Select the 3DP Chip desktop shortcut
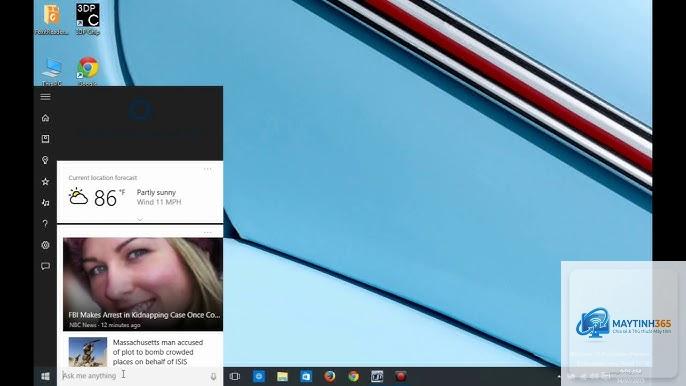The width and height of the screenshot is (686, 386). (88, 19)
